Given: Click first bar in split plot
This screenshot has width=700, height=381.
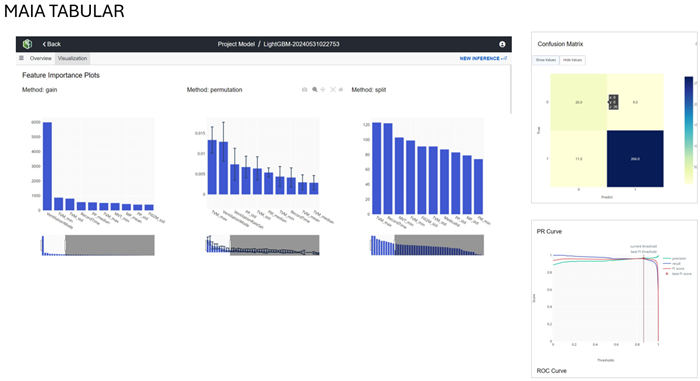Looking at the screenshot, I should [x=377, y=168].
